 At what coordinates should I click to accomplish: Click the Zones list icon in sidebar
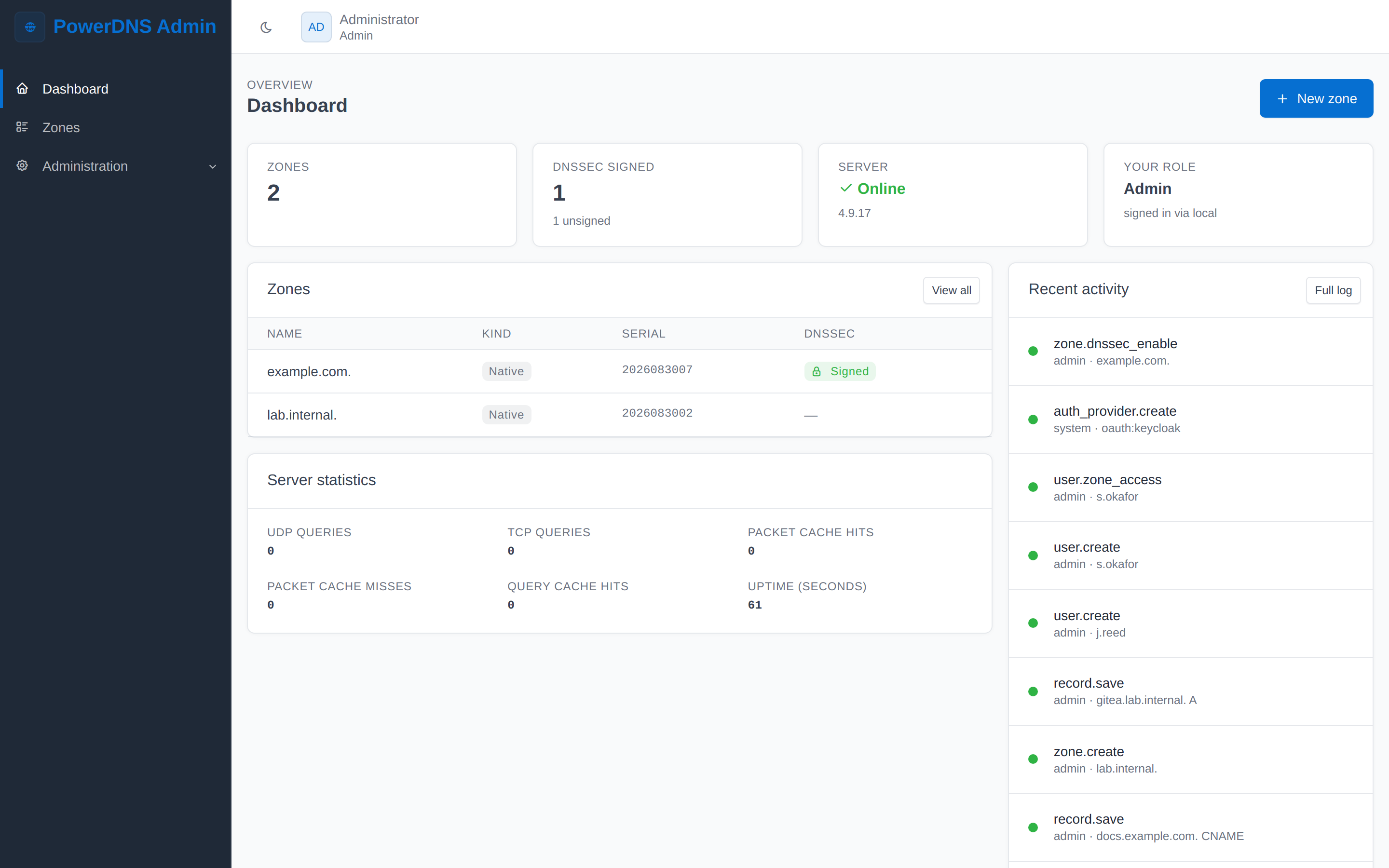pyautogui.click(x=22, y=127)
